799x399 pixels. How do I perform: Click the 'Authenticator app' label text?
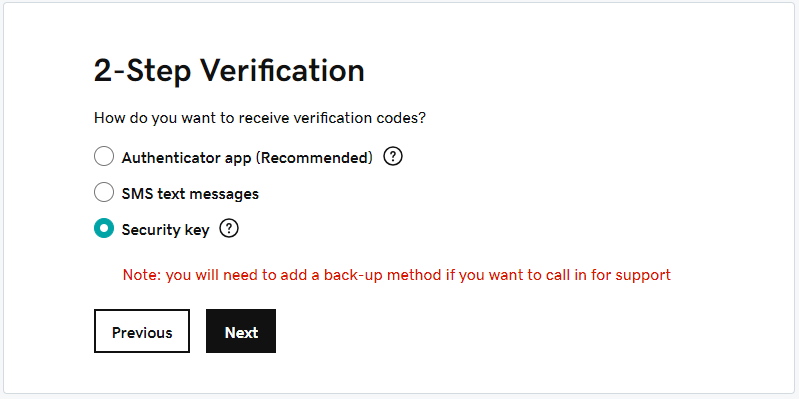(186, 158)
